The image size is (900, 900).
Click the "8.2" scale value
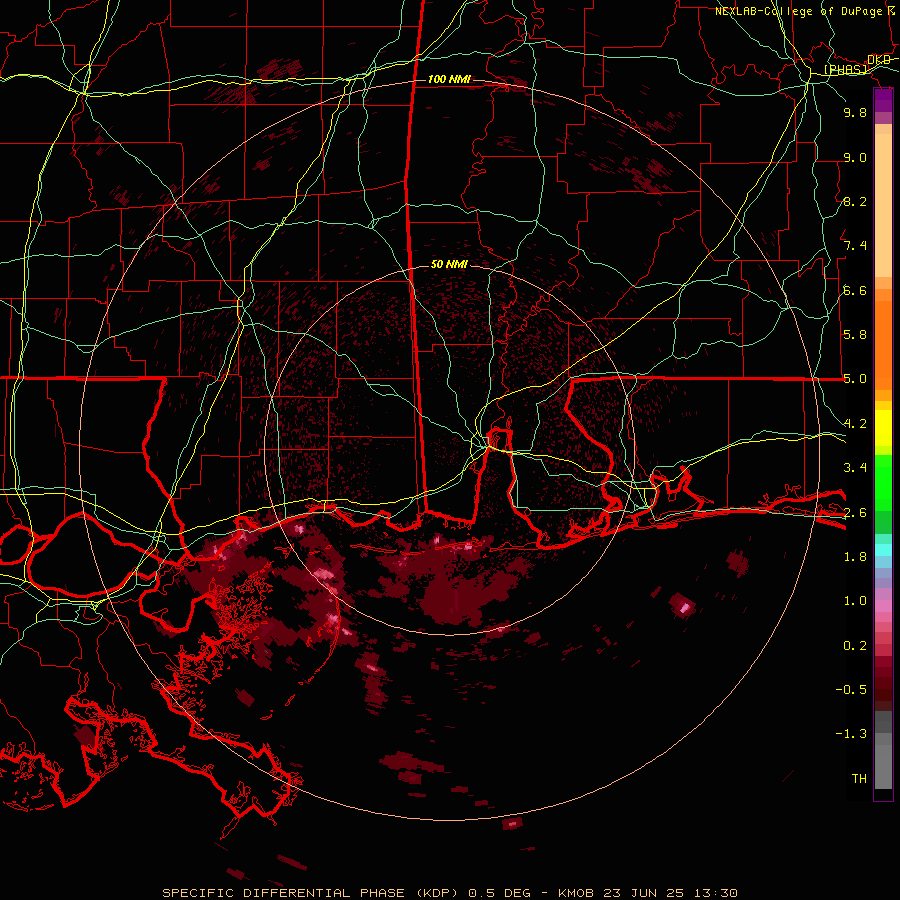click(x=855, y=201)
